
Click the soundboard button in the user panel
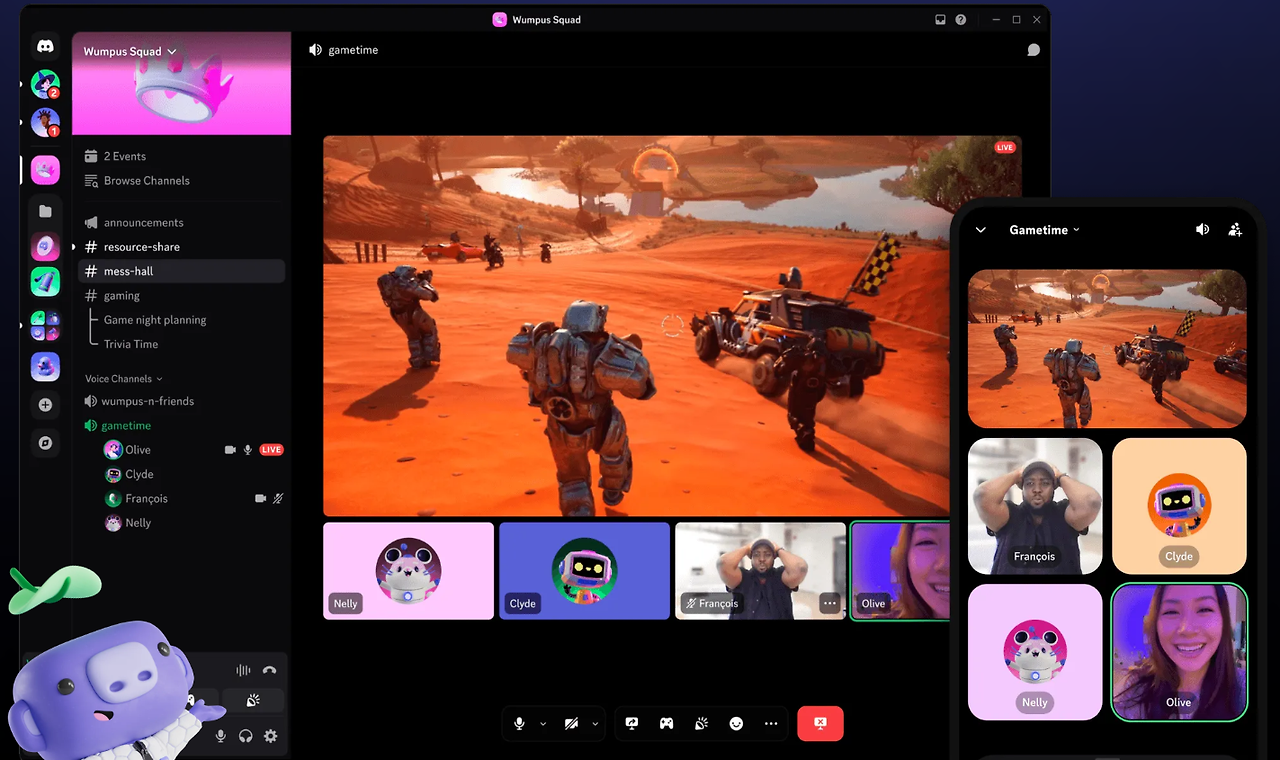pyautogui.click(x=253, y=701)
